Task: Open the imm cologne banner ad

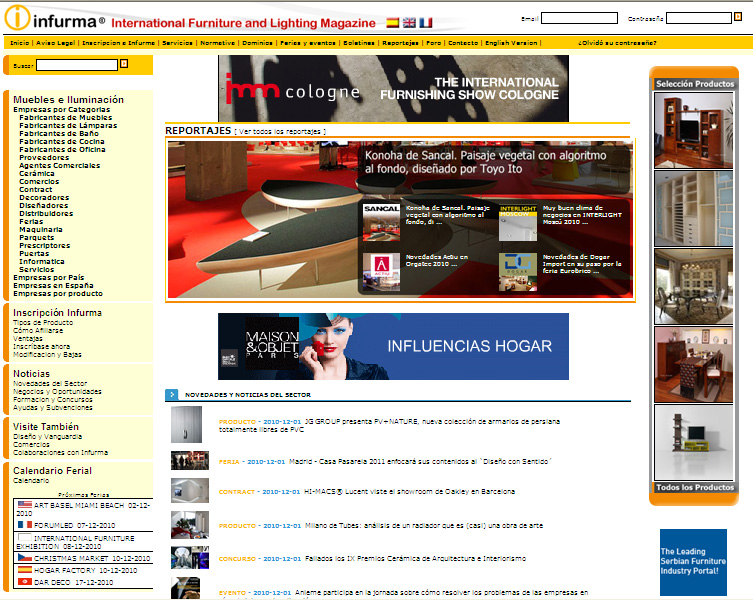Action: point(393,88)
